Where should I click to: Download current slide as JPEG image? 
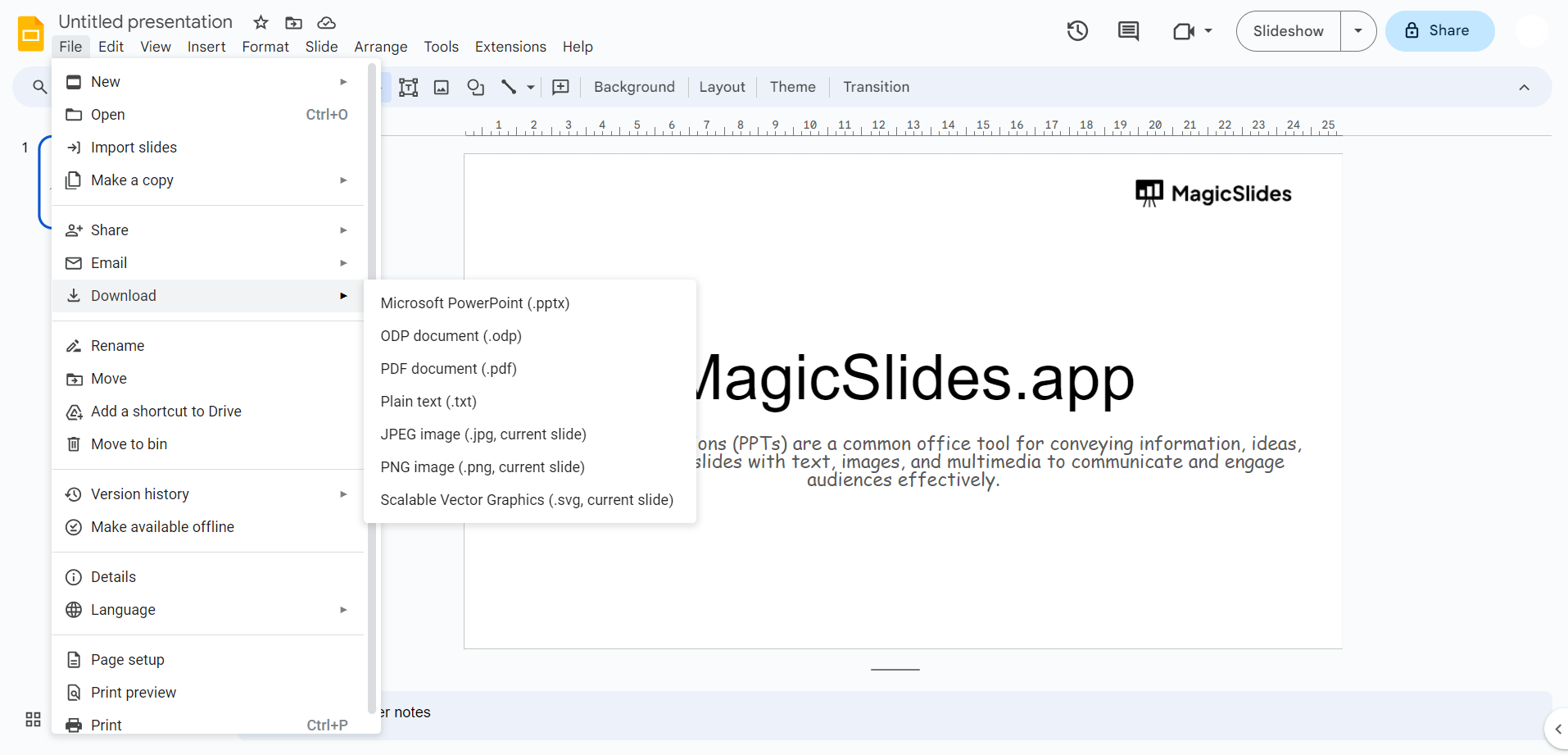pyautogui.click(x=530, y=434)
